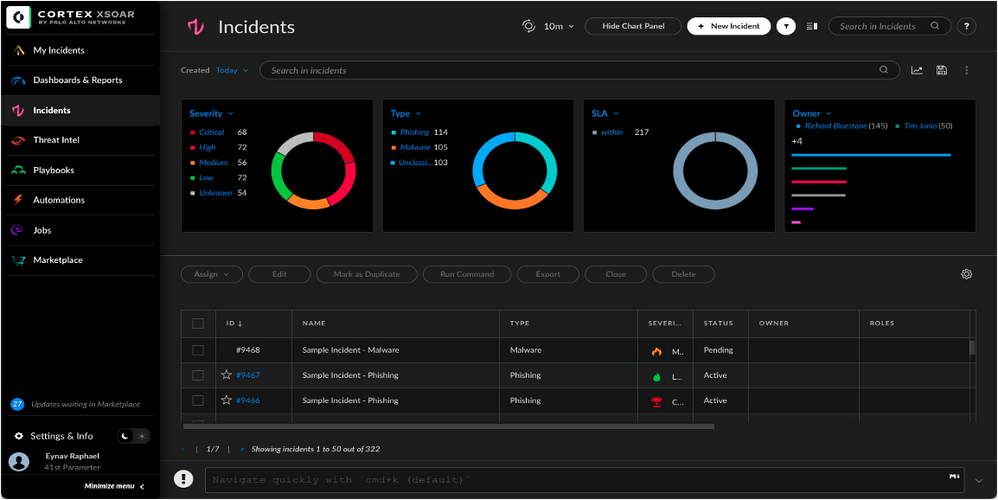998x500 pixels.
Task: Go to Playbooks in the sidebar
Action: [x=53, y=170]
